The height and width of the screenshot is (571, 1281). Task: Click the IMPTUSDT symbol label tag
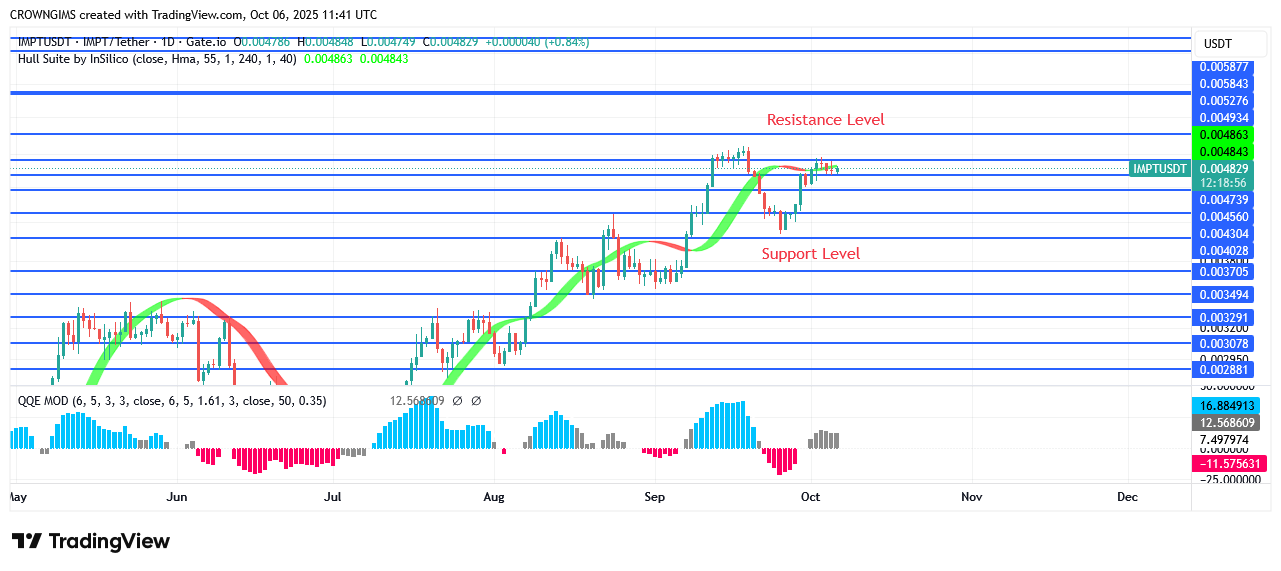[x=1159, y=169]
